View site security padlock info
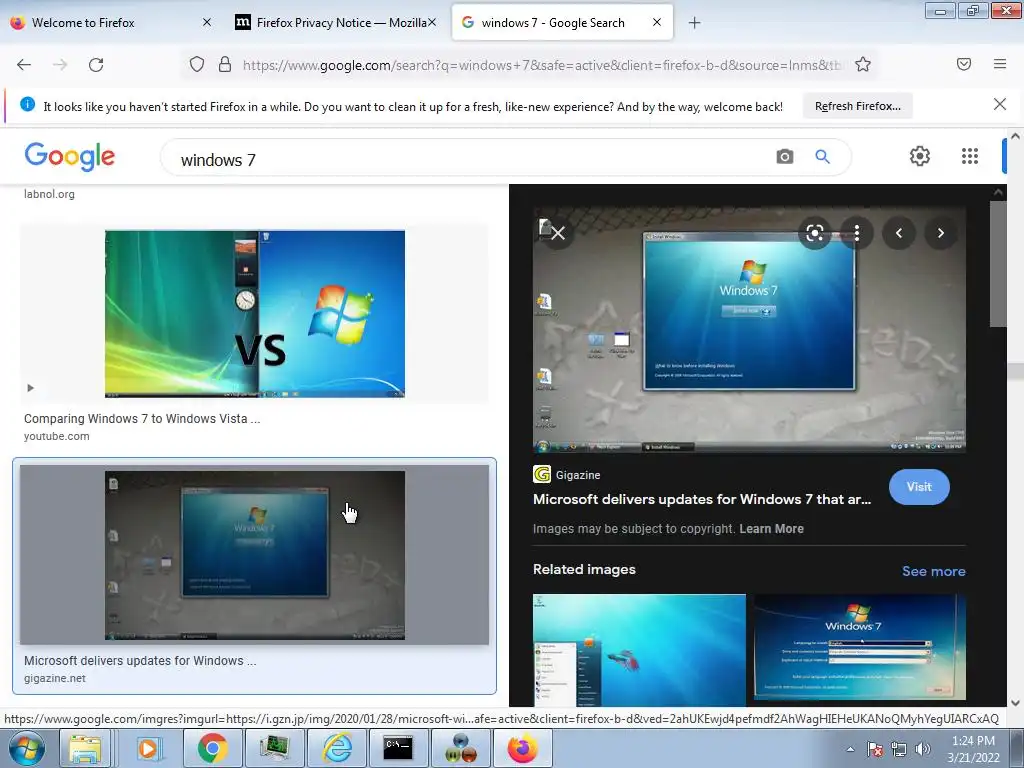1024x768 pixels. coord(225,65)
